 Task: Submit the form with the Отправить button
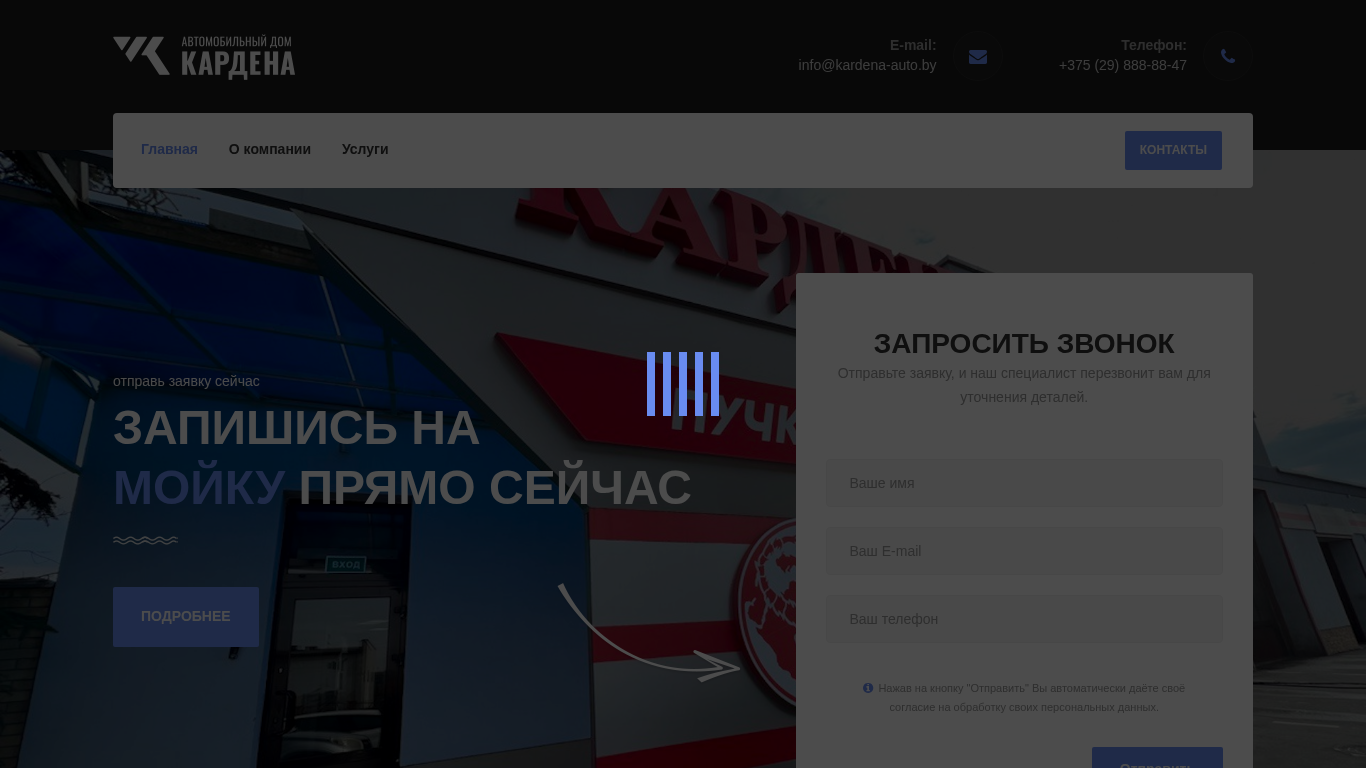1157,757
